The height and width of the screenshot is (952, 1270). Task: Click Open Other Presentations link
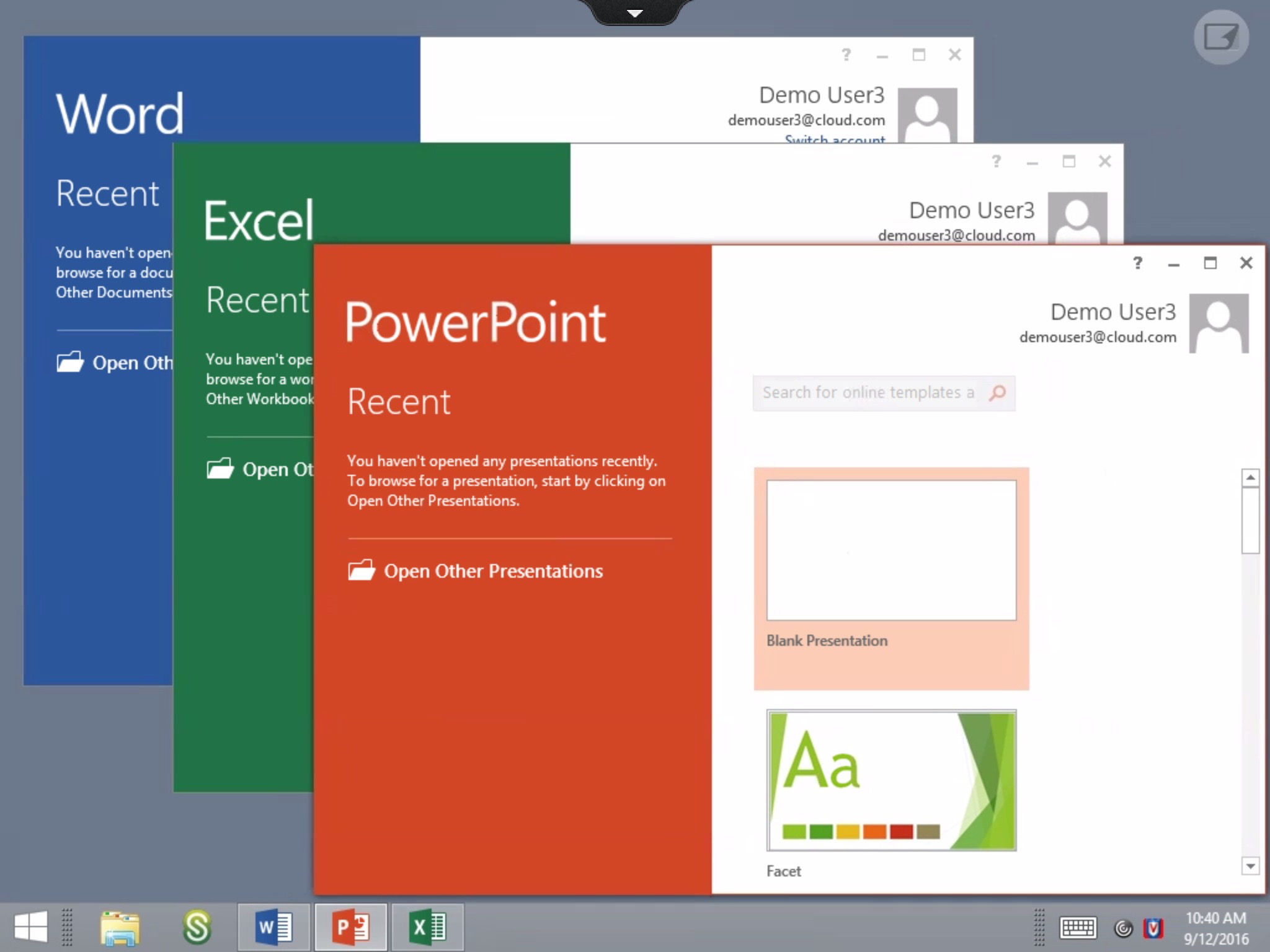click(x=493, y=571)
